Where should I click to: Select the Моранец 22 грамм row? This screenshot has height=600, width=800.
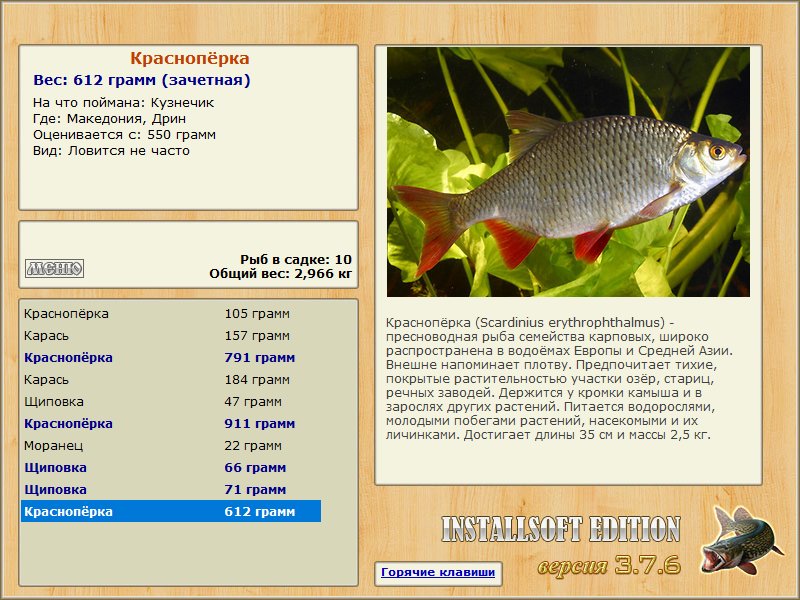coord(171,445)
